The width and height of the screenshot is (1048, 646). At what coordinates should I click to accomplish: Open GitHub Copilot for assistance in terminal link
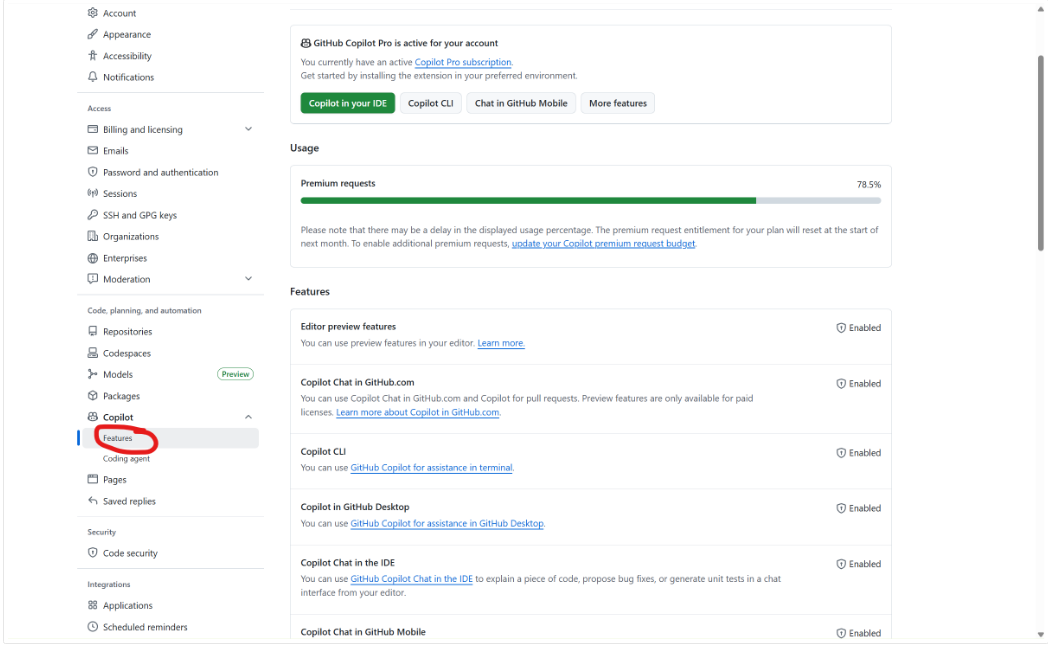click(x=432, y=468)
